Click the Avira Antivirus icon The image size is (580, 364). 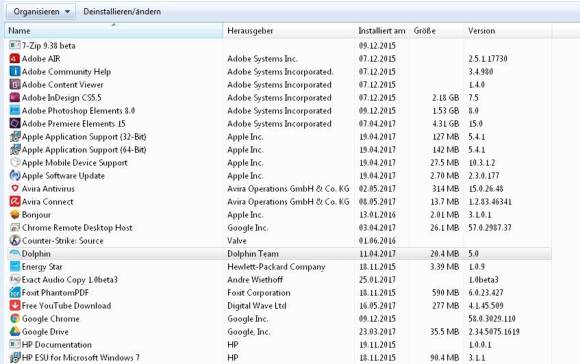pos(15,189)
